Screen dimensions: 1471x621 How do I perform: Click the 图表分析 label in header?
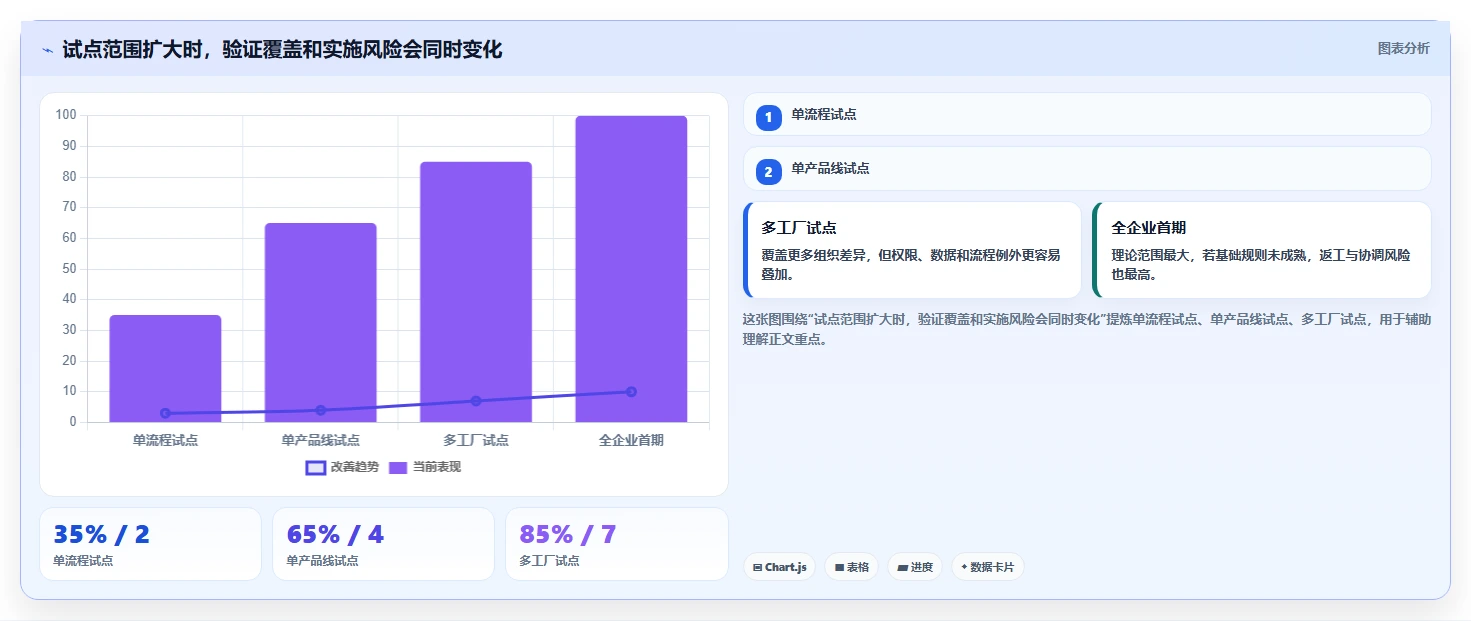click(x=1403, y=48)
